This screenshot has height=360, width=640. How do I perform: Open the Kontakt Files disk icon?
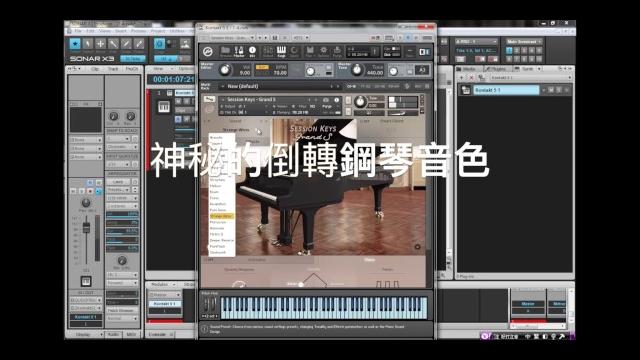(309, 51)
